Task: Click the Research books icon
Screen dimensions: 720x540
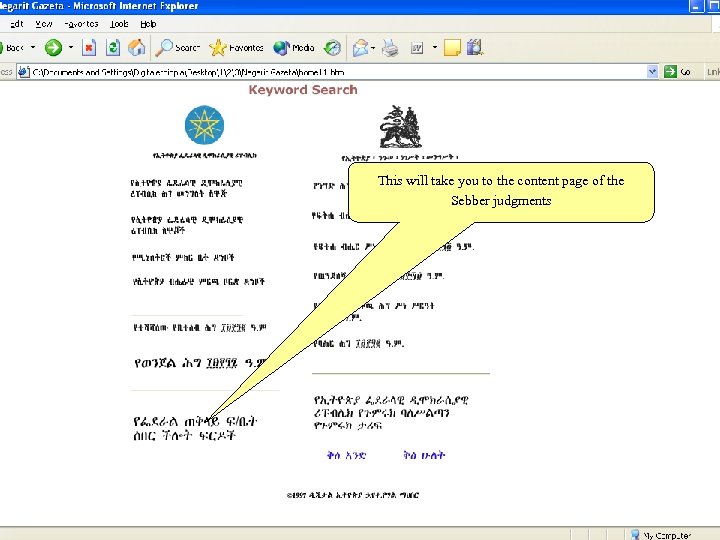Action: [x=475, y=47]
